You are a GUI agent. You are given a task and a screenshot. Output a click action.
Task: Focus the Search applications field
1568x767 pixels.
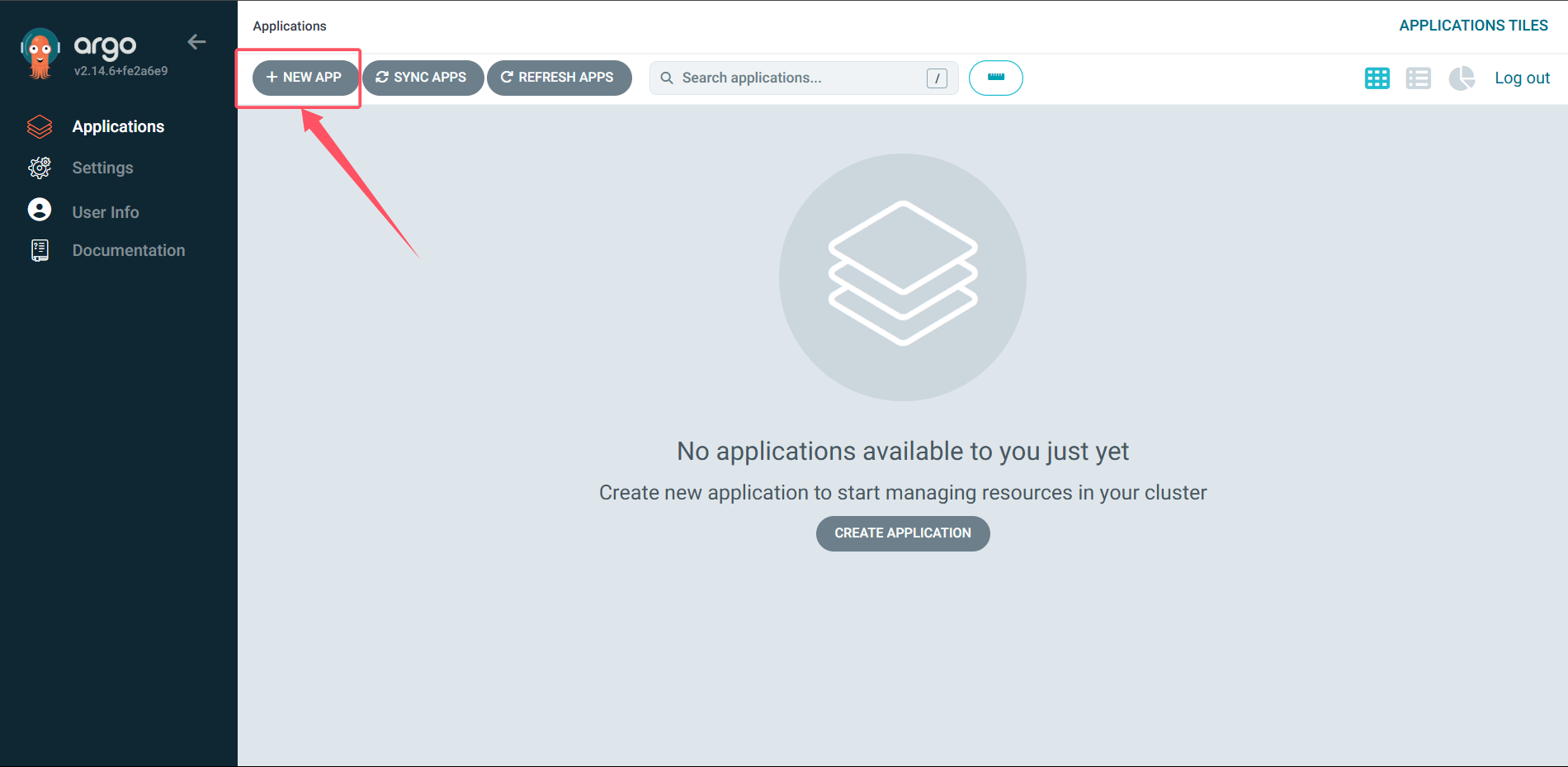tap(804, 78)
